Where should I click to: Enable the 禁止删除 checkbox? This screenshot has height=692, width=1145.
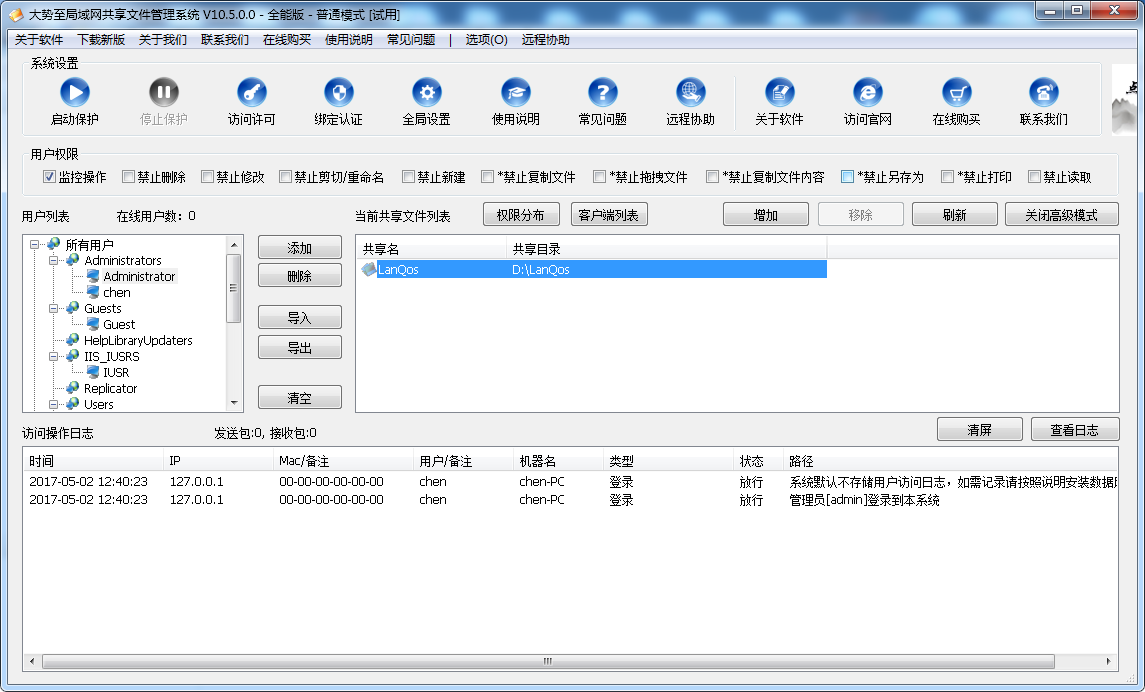[128, 177]
